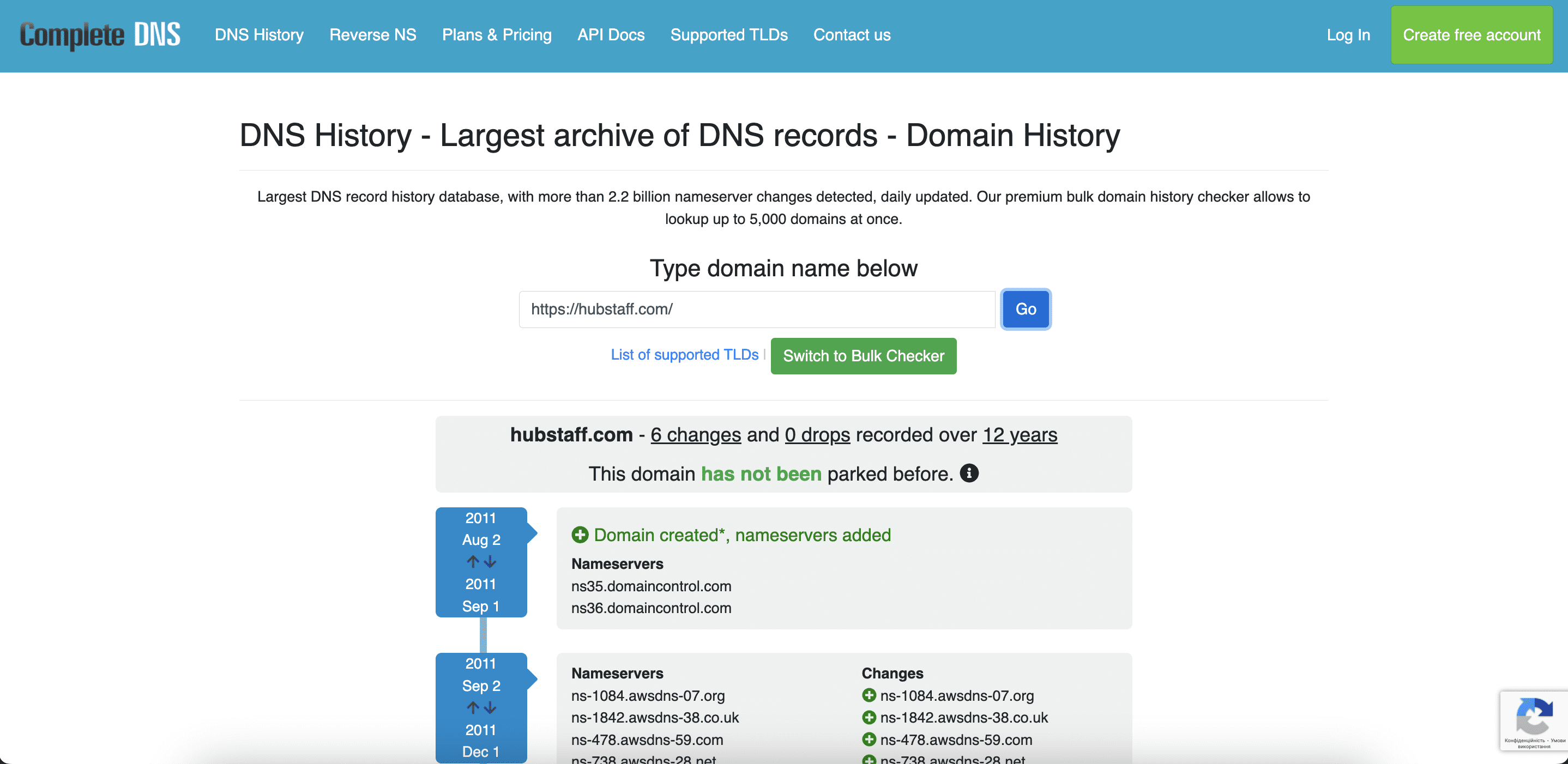Click the Log In link
This screenshot has height=764, width=1568.
pos(1348,35)
